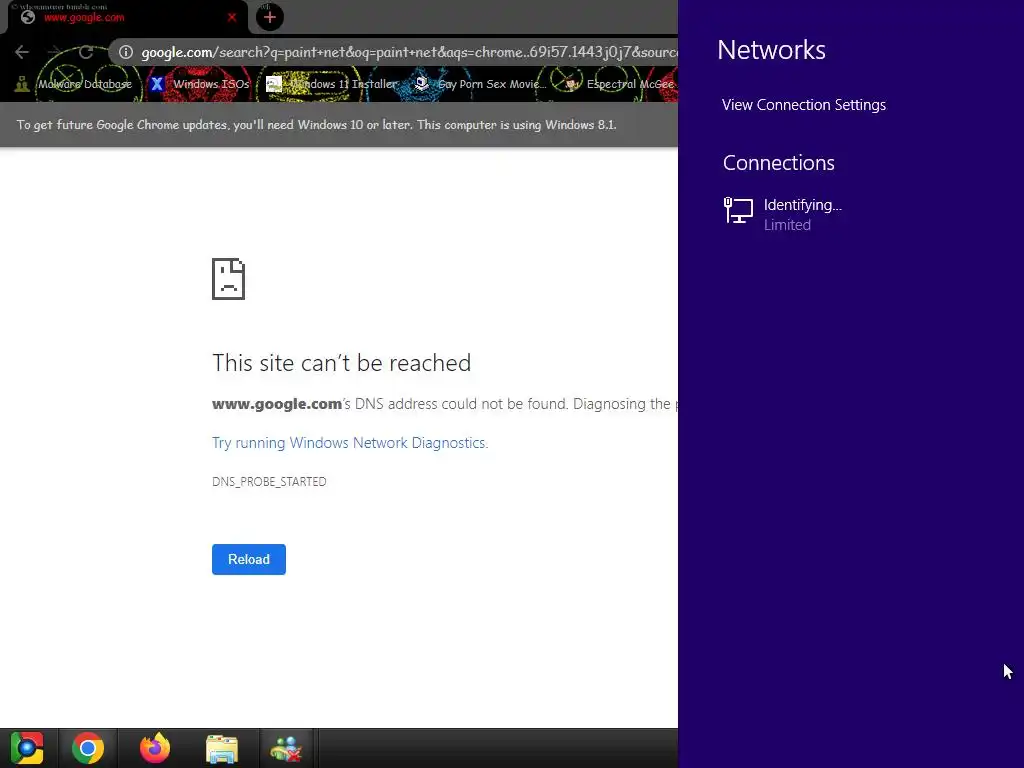Screen dimensions: 1024x768
Task: Open the Start button in taskbar
Action: click(27, 748)
